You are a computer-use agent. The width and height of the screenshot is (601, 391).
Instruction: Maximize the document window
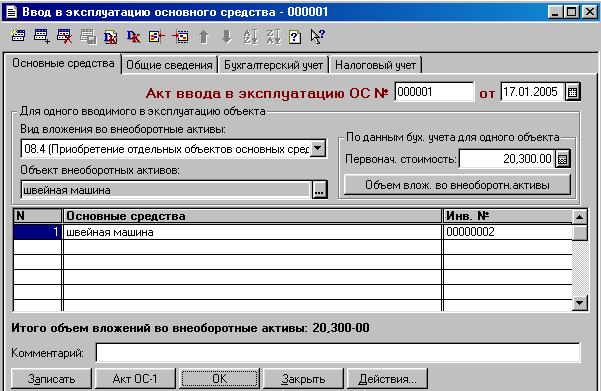[571, 12]
